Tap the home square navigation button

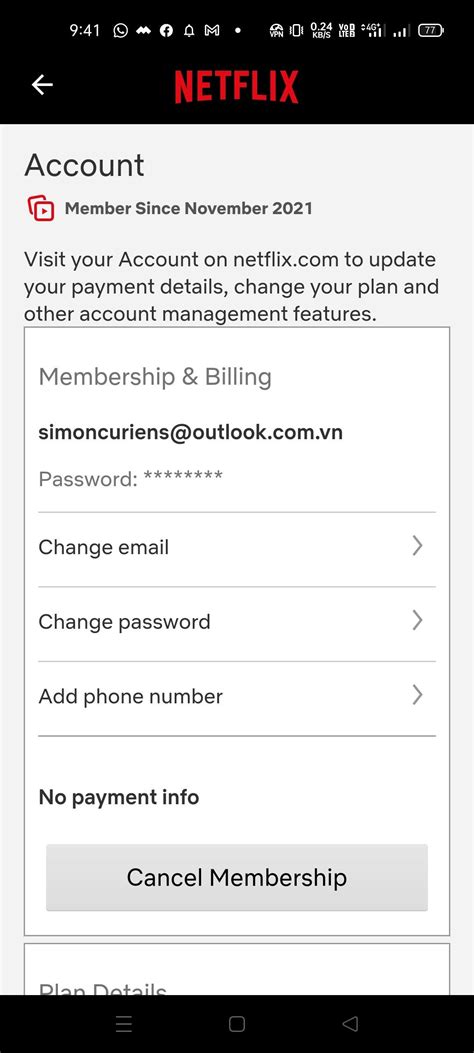coord(237,1024)
